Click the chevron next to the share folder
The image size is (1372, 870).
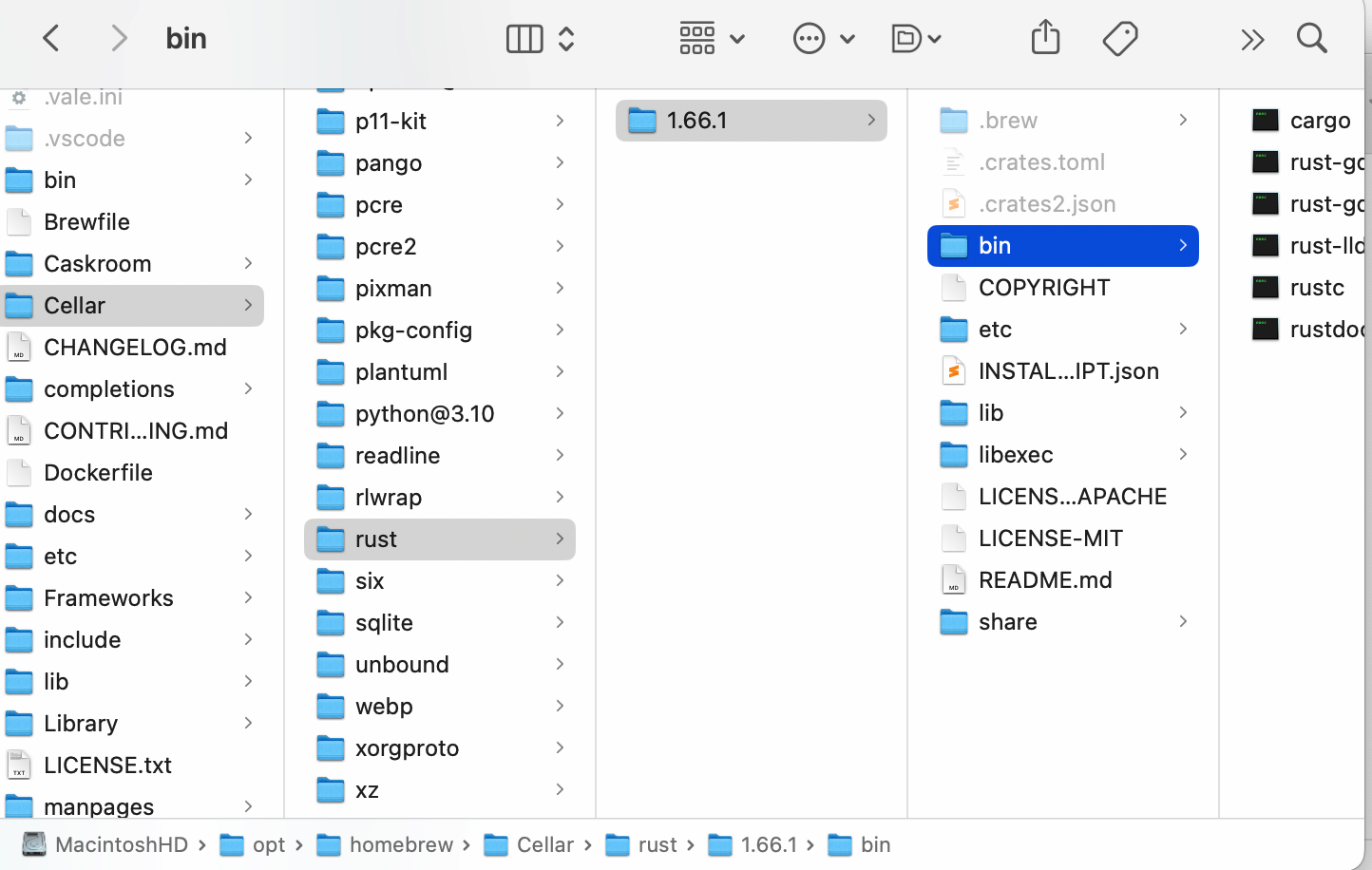(x=1184, y=621)
